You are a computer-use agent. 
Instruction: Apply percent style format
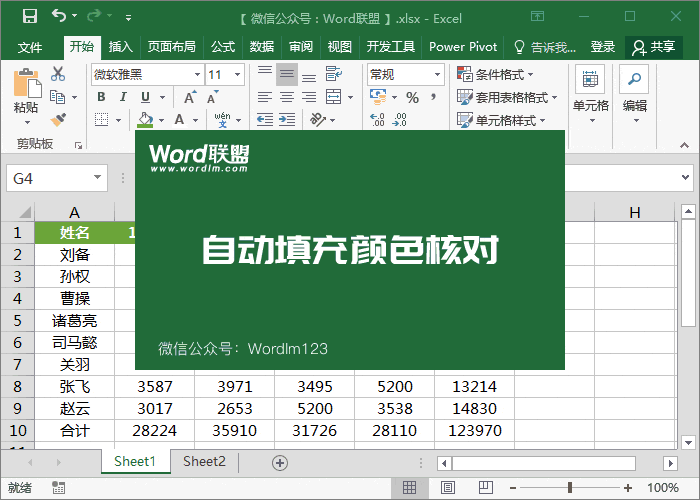412,97
